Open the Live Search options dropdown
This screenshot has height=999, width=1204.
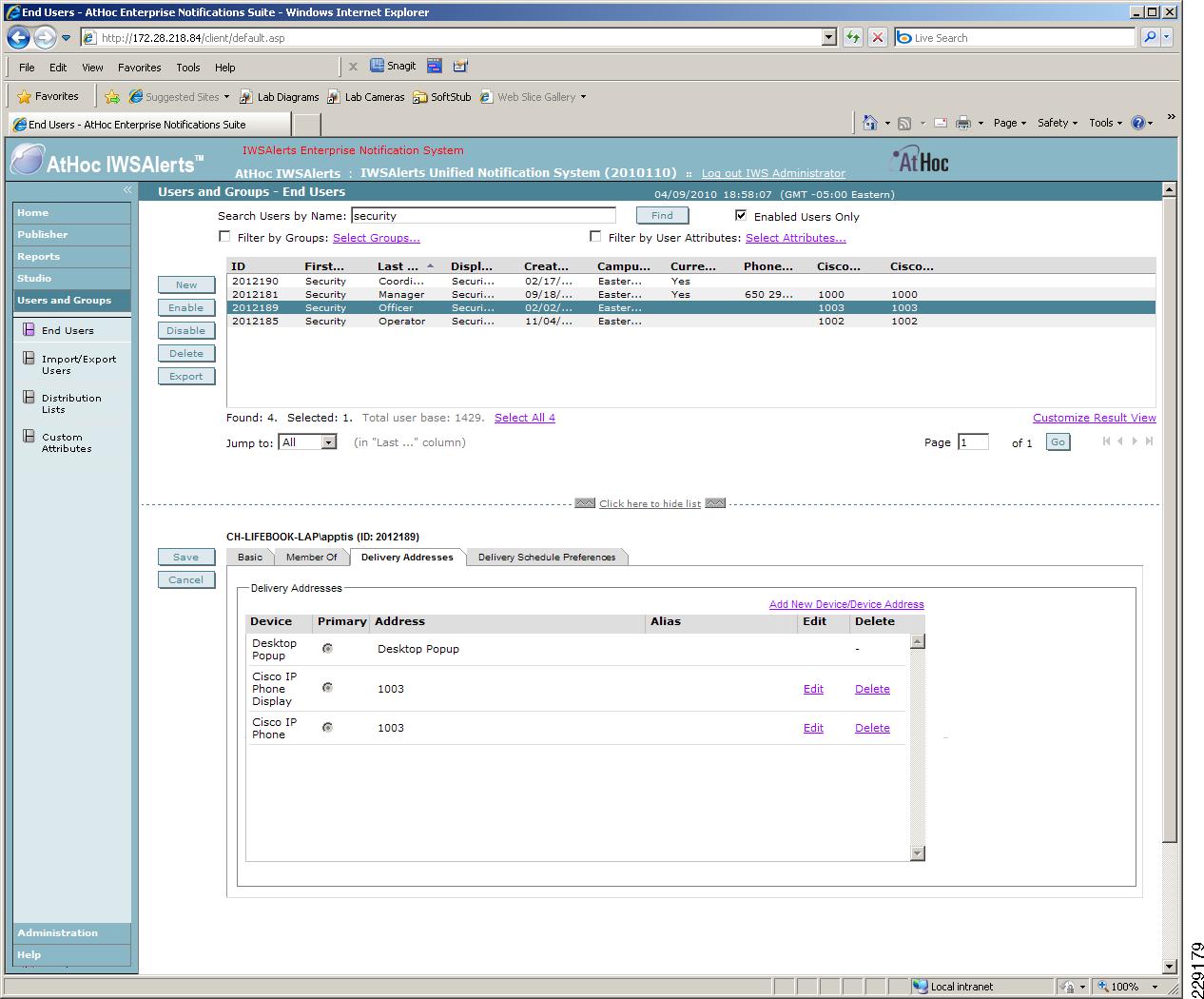click(x=1167, y=38)
